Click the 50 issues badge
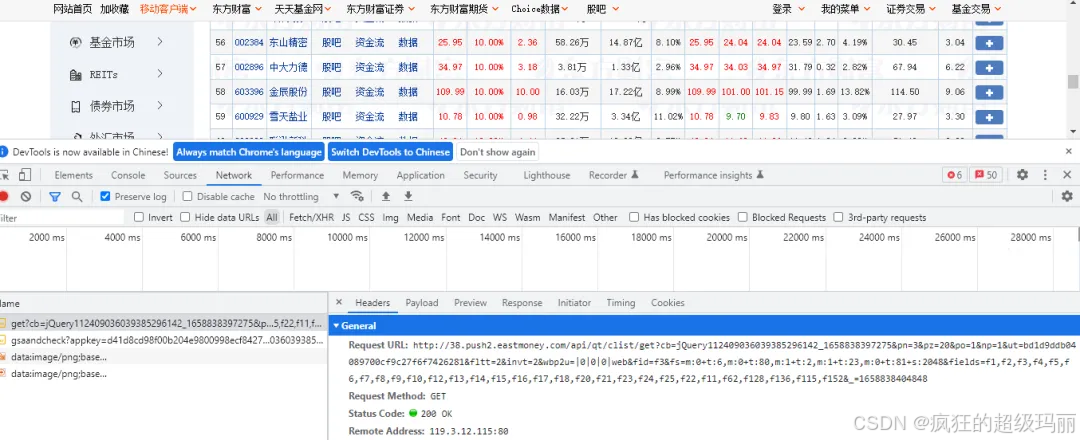Viewport: 1080px width, 440px height. [x=986, y=175]
